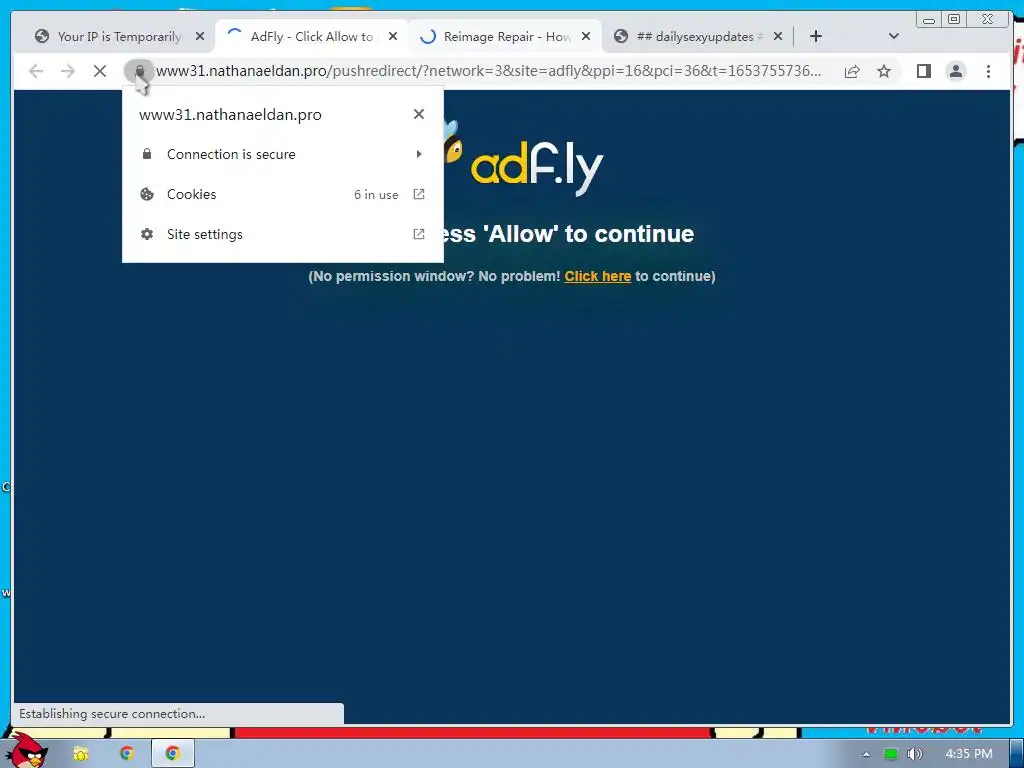This screenshot has height=768, width=1024.
Task: Close the Reimage Repair tab
Action: pos(586,37)
